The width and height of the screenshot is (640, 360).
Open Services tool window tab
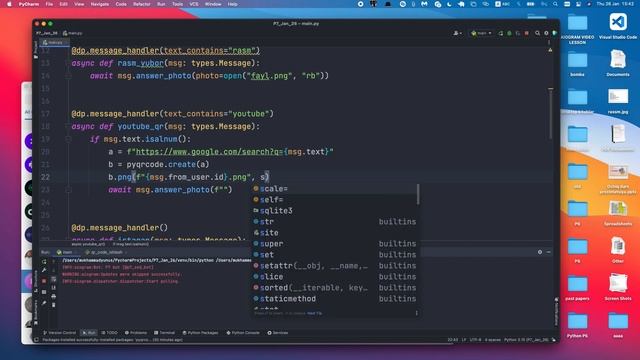278,333
